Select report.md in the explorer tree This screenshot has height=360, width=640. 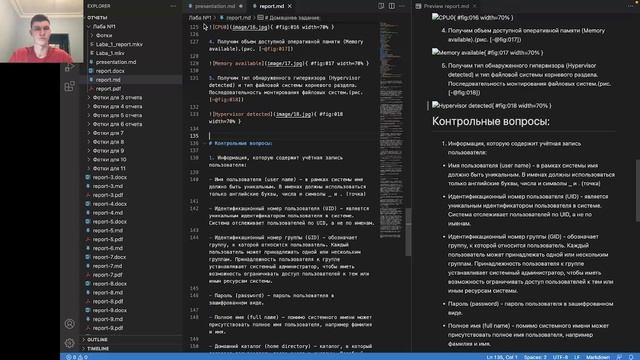tap(108, 80)
